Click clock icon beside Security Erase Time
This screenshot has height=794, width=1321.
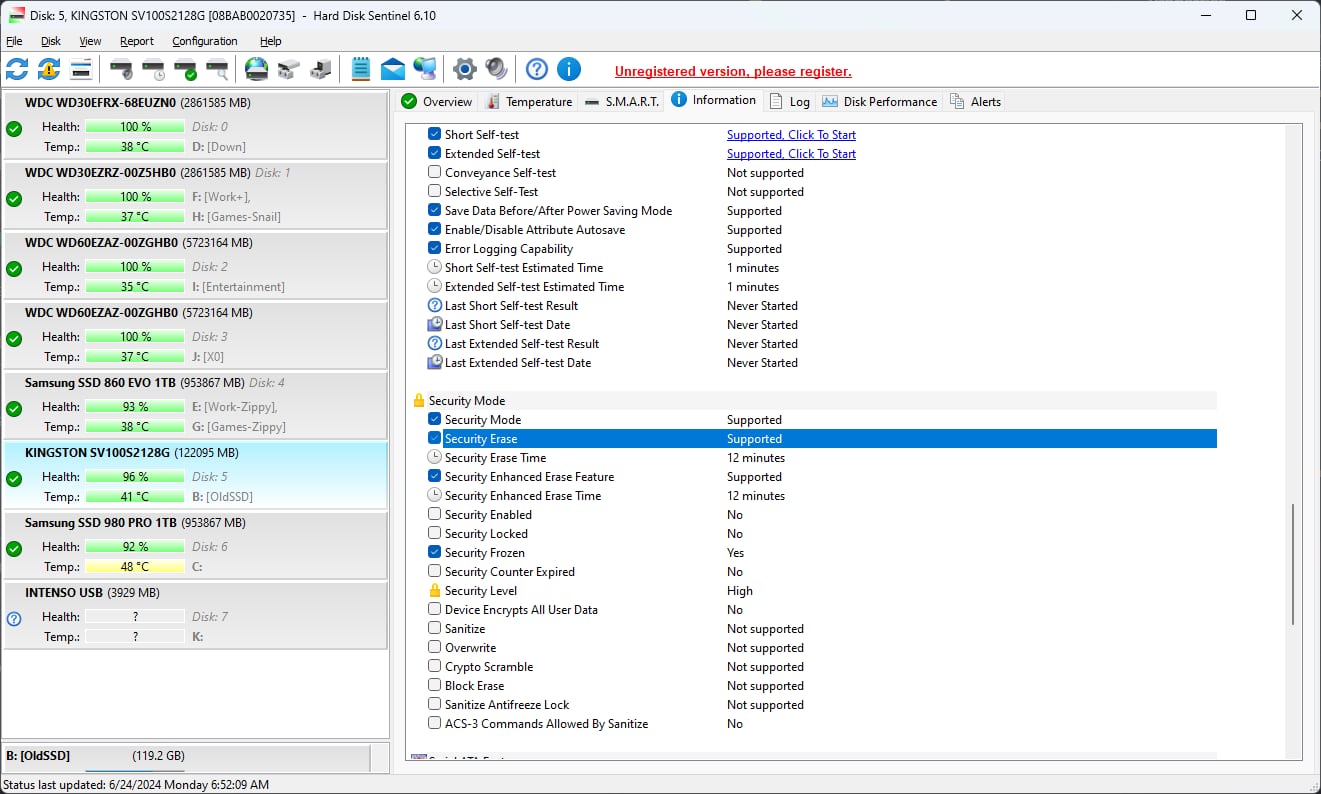[x=434, y=458]
